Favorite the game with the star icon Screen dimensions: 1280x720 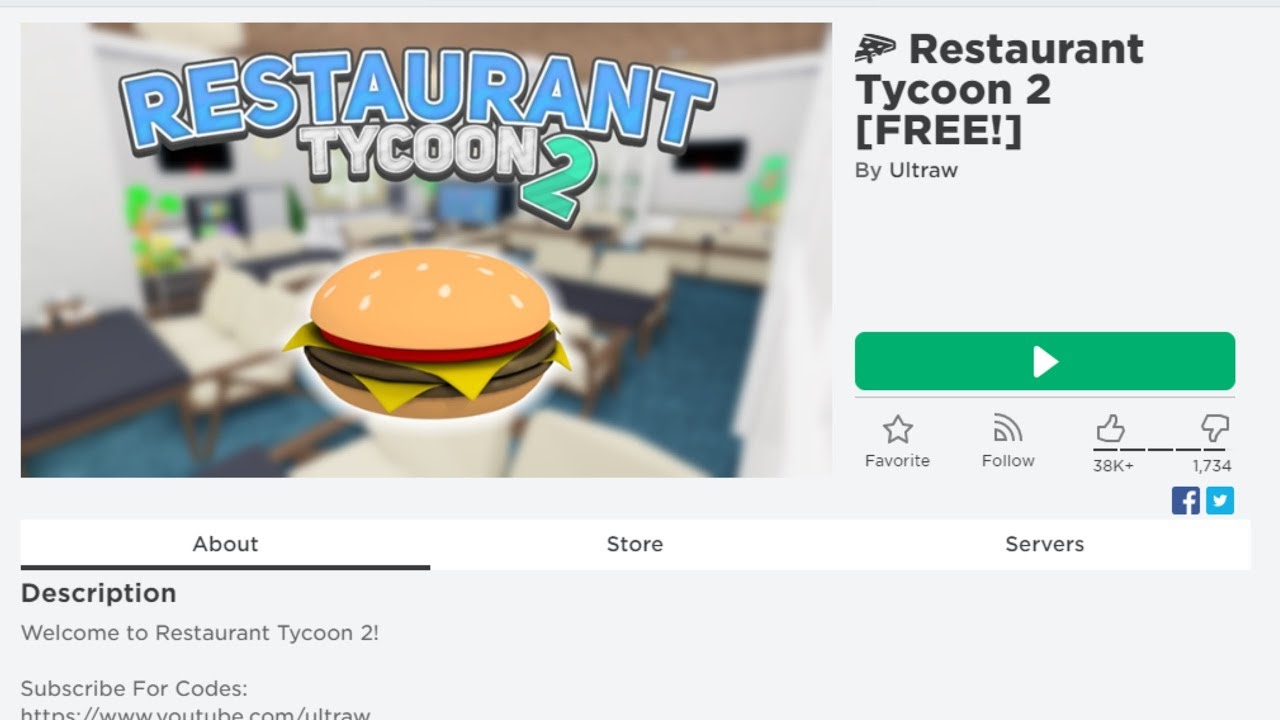pos(897,430)
